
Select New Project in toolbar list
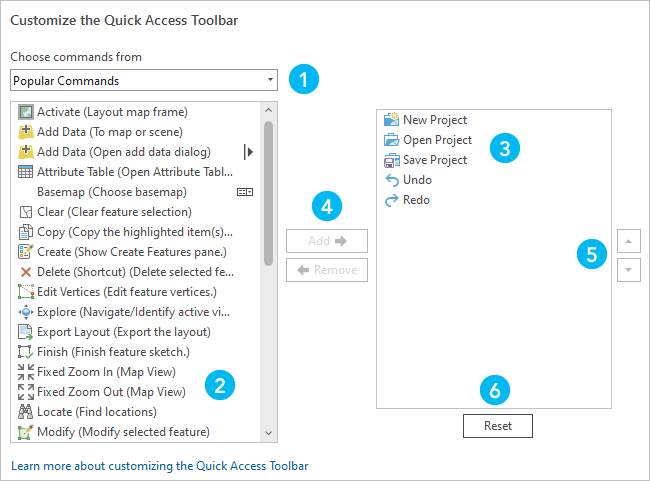(x=434, y=120)
